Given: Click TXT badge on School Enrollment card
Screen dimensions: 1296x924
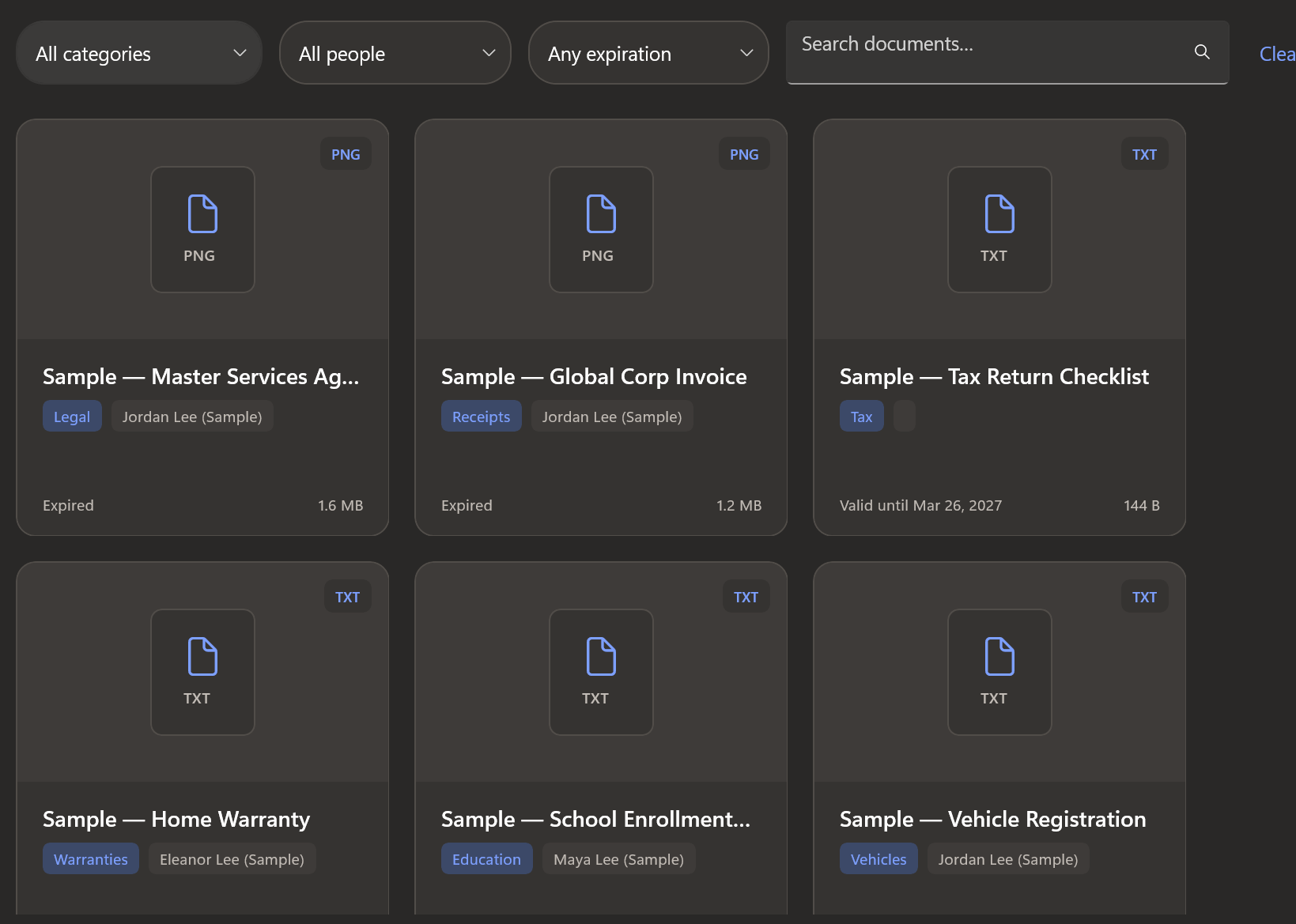Looking at the screenshot, I should pos(746,597).
